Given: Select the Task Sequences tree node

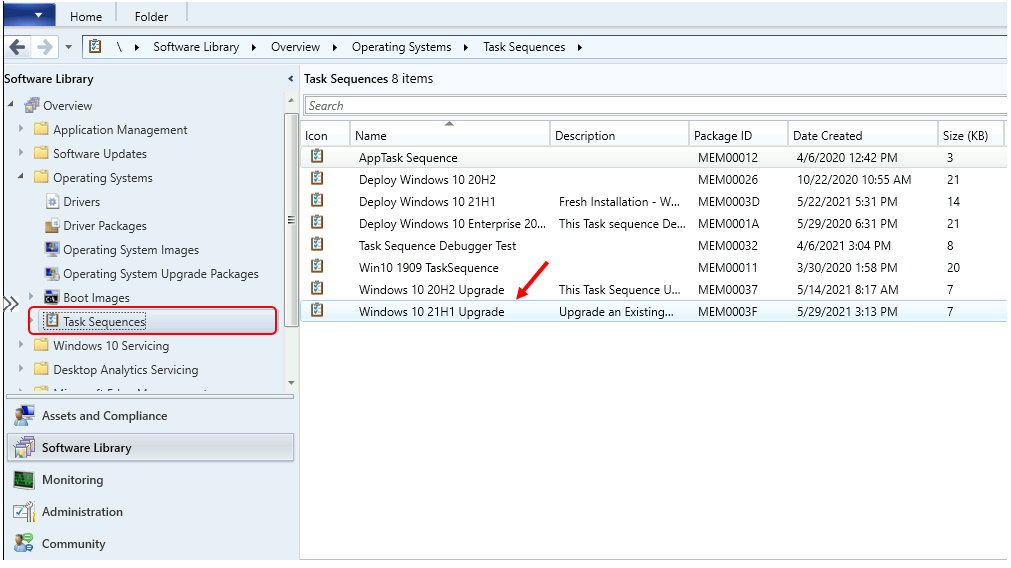Looking at the screenshot, I should coord(104,322).
